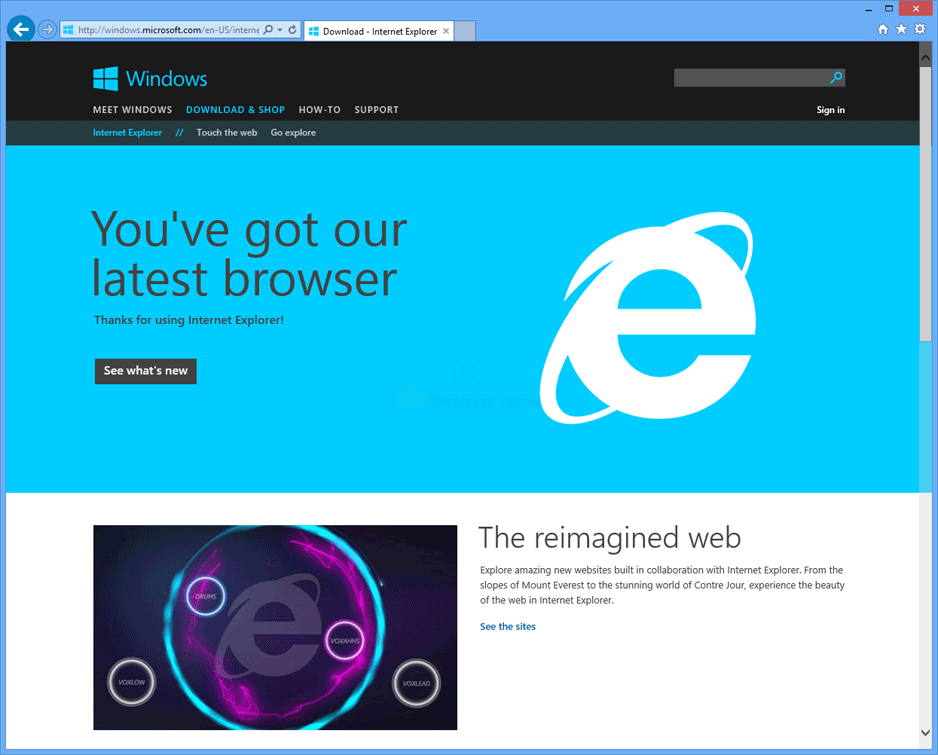The image size is (938, 755).
Task: Click the DRUMS circle in thumbnail
Action: (206, 596)
